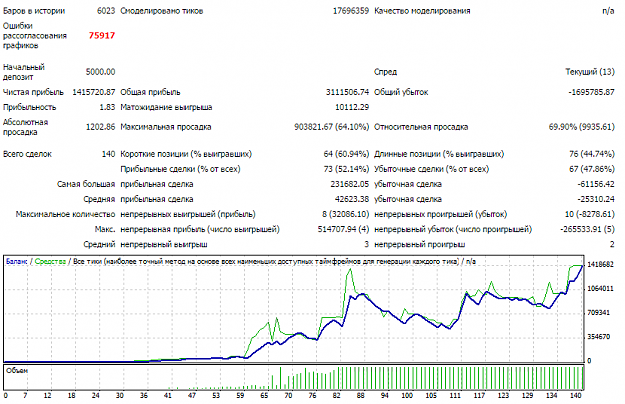Click the total trades value 140
Screen dimensions: 625x404
108,154
